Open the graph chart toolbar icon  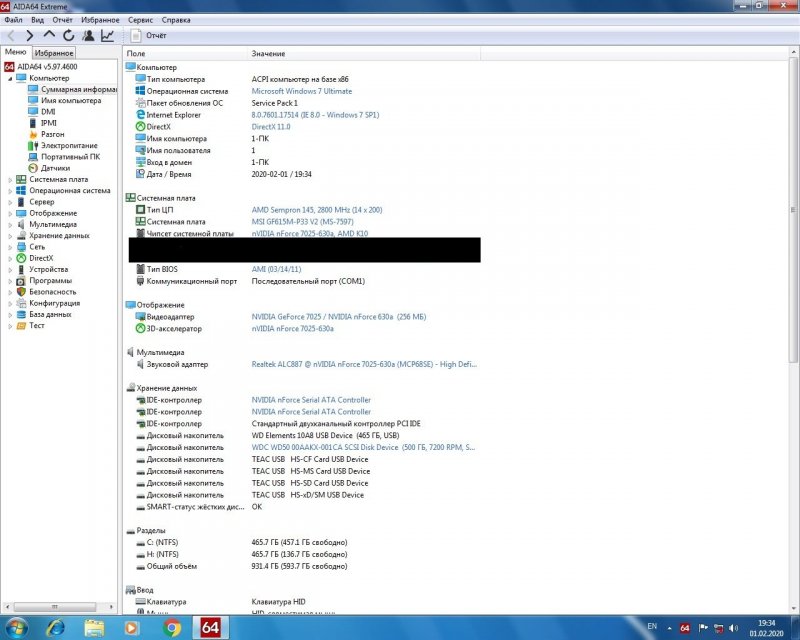tap(107, 35)
